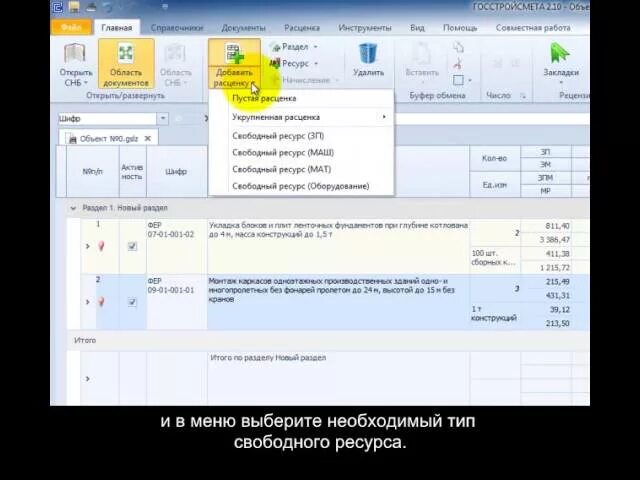Expand row 2 ФЕР 09-01-001-01 arrow
The width and height of the screenshot is (640, 480).
pyautogui.click(x=87, y=302)
